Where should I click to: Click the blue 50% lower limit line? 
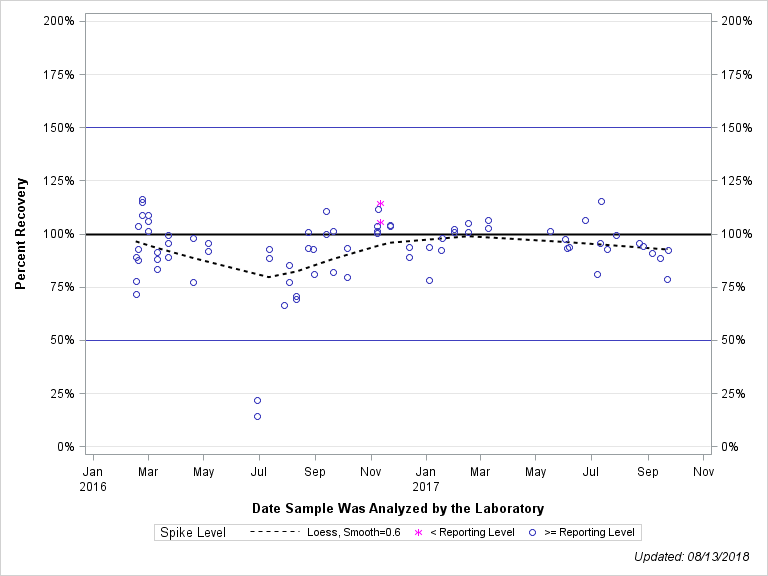click(x=398, y=340)
